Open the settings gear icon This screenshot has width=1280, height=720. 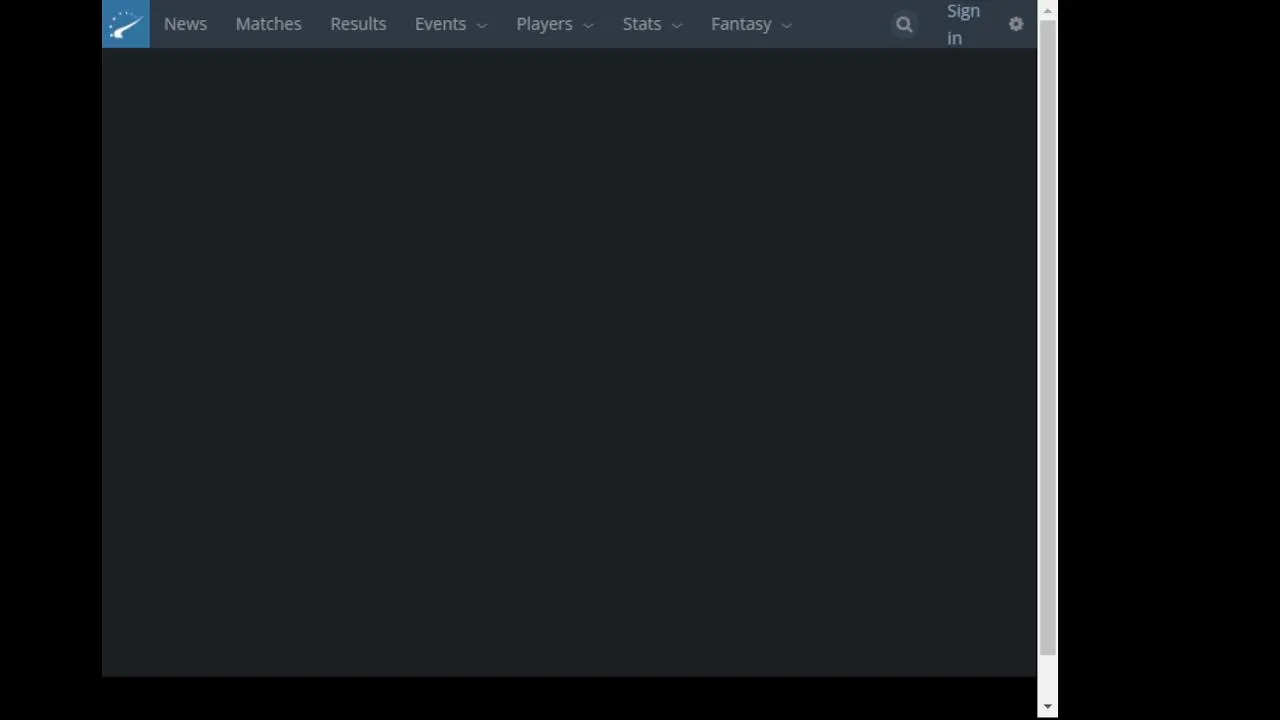1016,24
